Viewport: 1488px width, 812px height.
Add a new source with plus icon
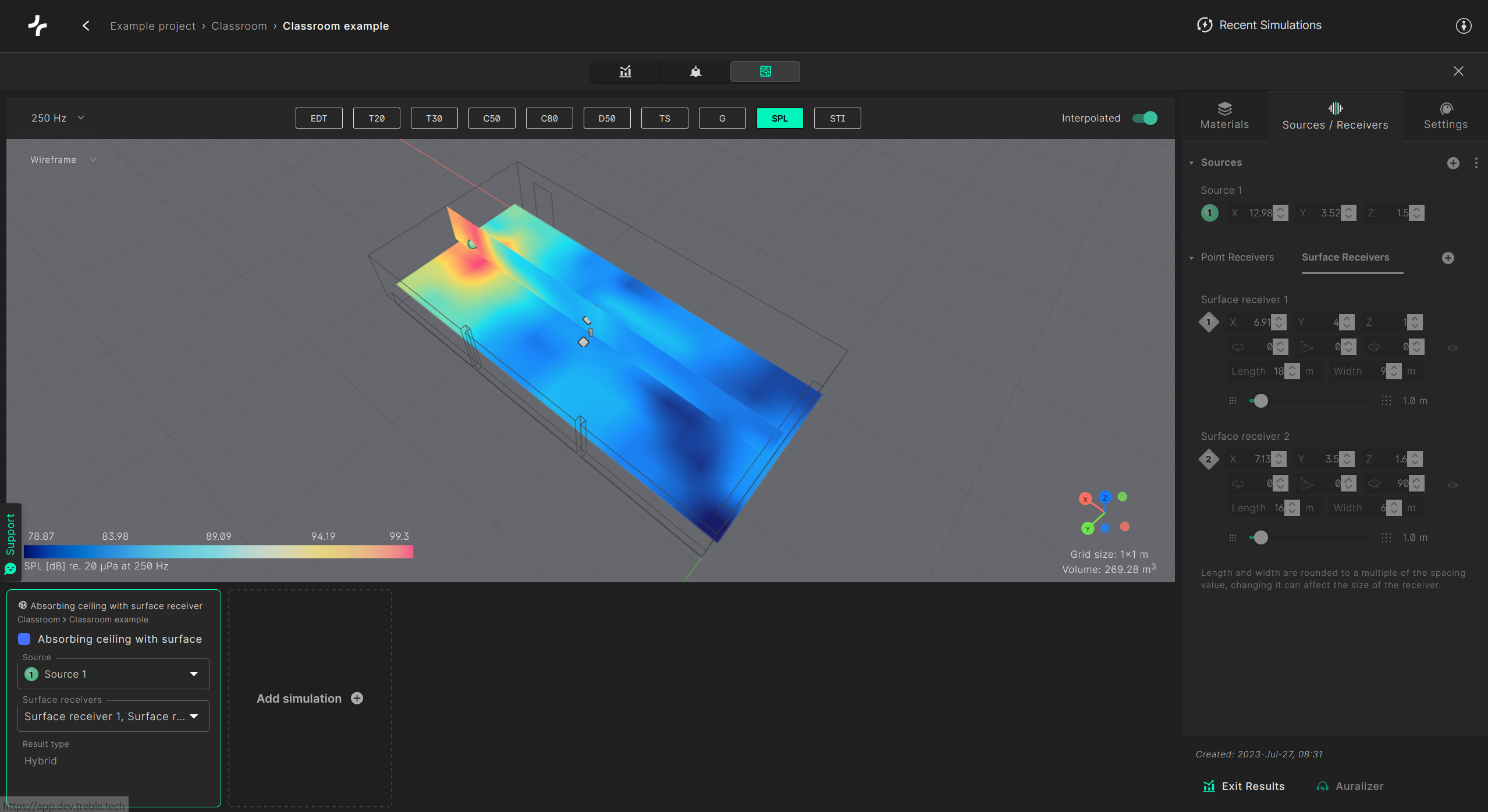click(x=1453, y=163)
